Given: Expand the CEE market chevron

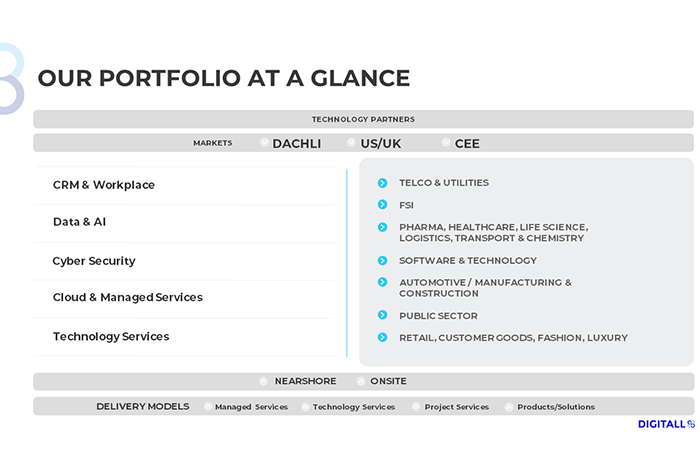Looking at the screenshot, I should 446,142.
